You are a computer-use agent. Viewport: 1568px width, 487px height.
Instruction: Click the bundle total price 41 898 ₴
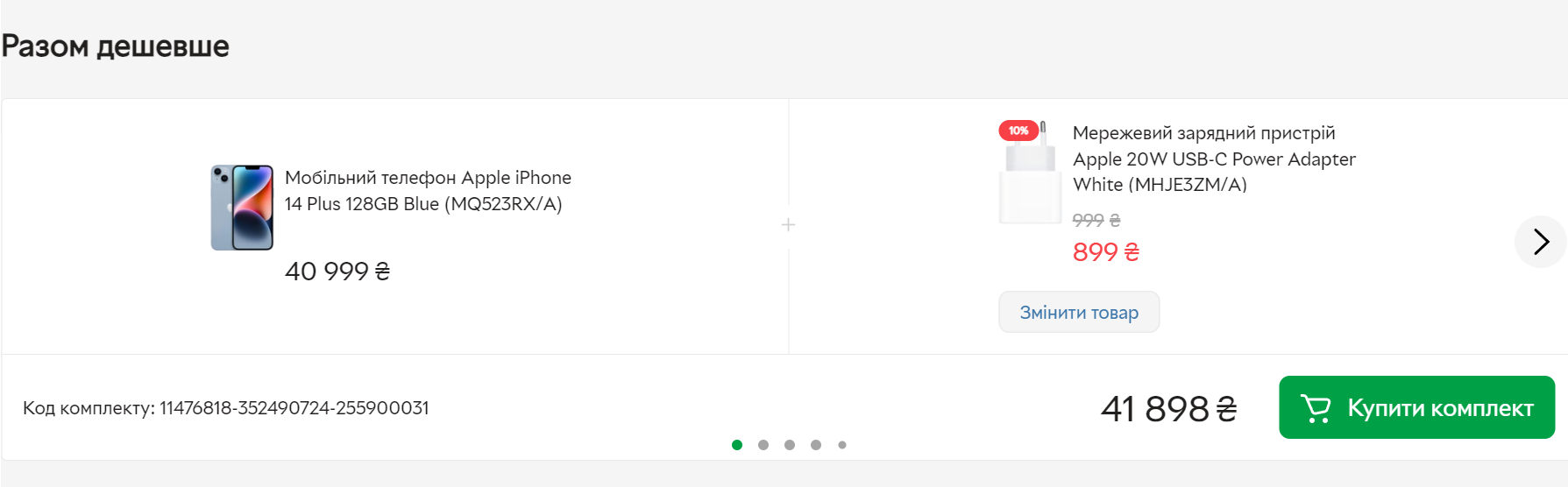pos(1168,409)
